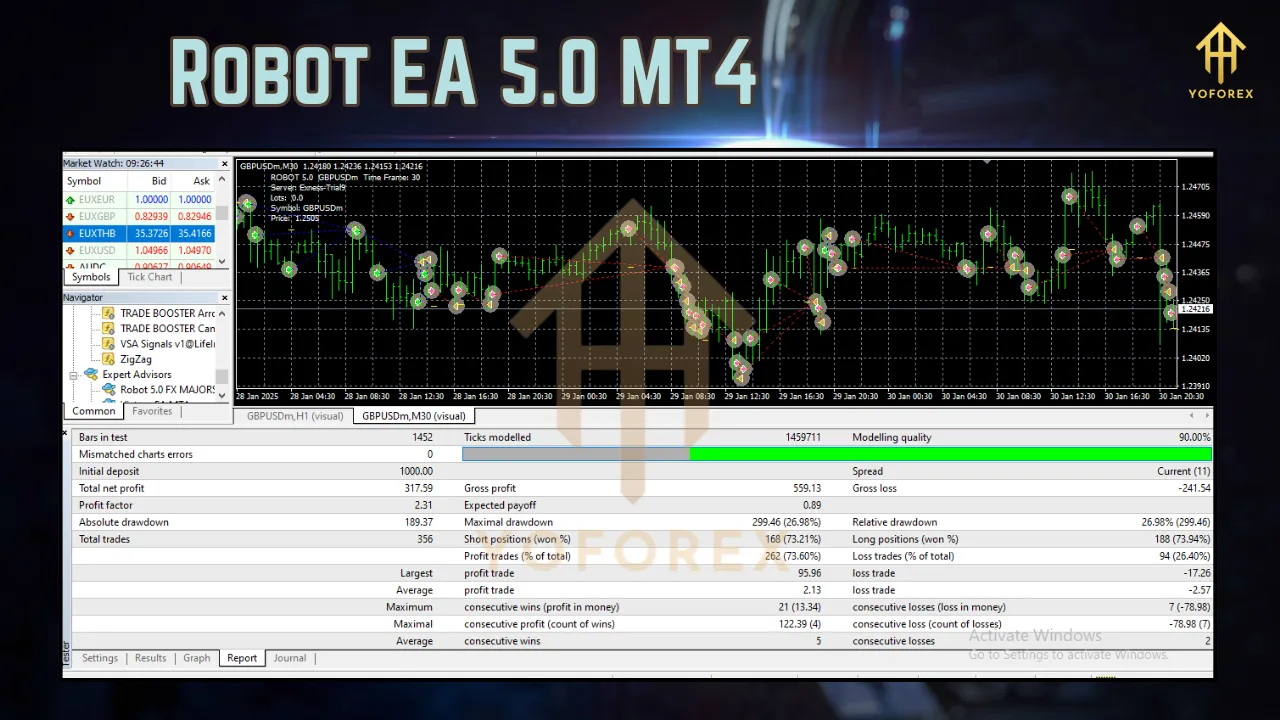Screen dimensions: 1280x720
Task: Close the Navigator panel
Action: click(223, 298)
